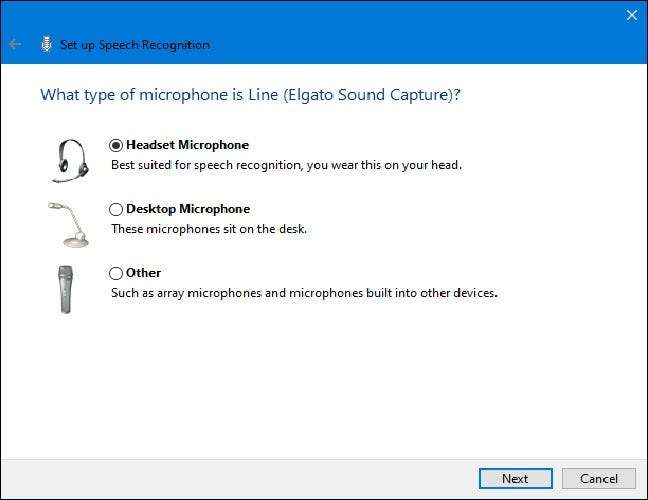
Task: Click the bold "Desktop Microphone" label text
Action: tap(188, 209)
